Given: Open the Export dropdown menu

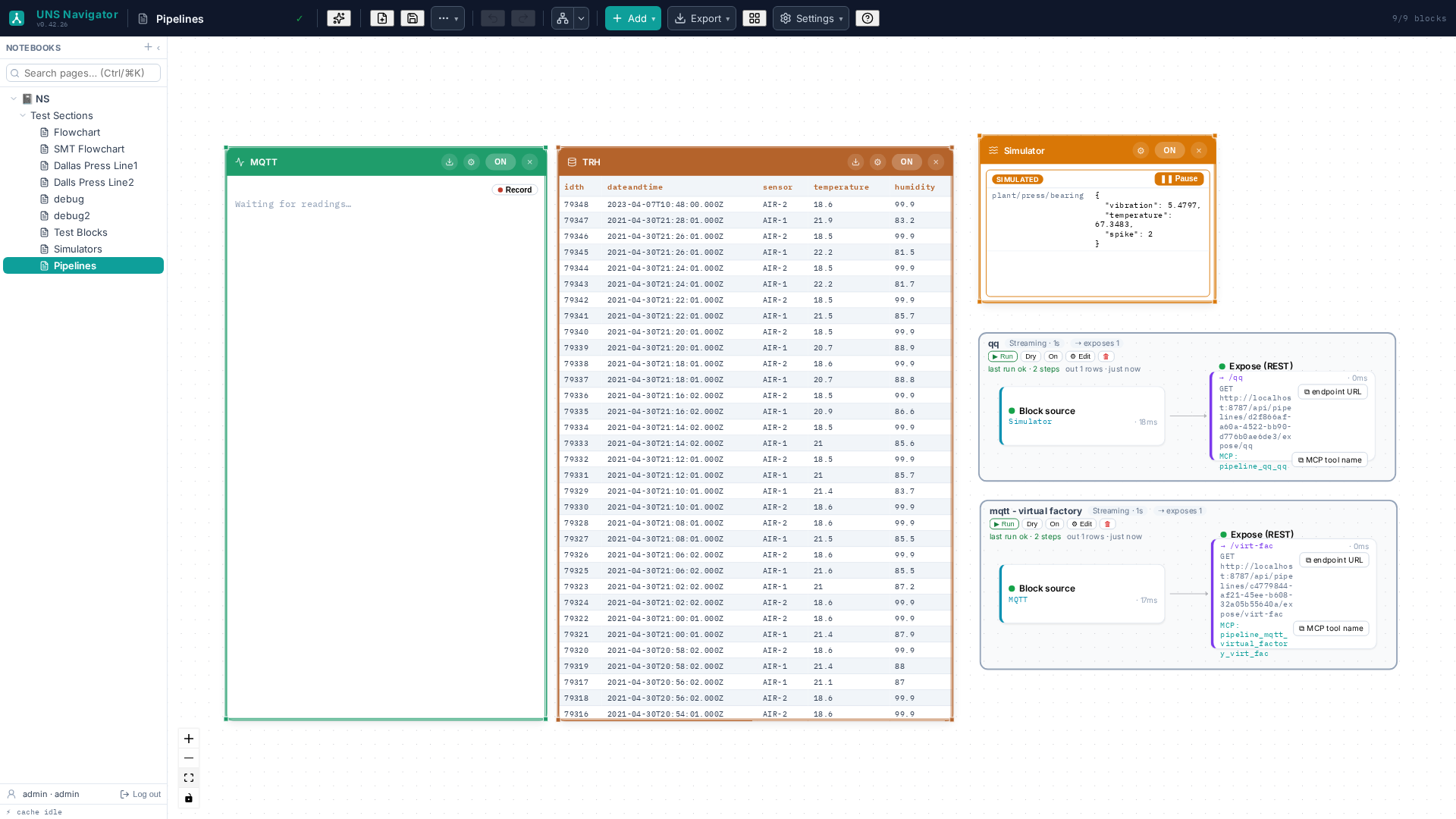Looking at the screenshot, I should pos(701,18).
